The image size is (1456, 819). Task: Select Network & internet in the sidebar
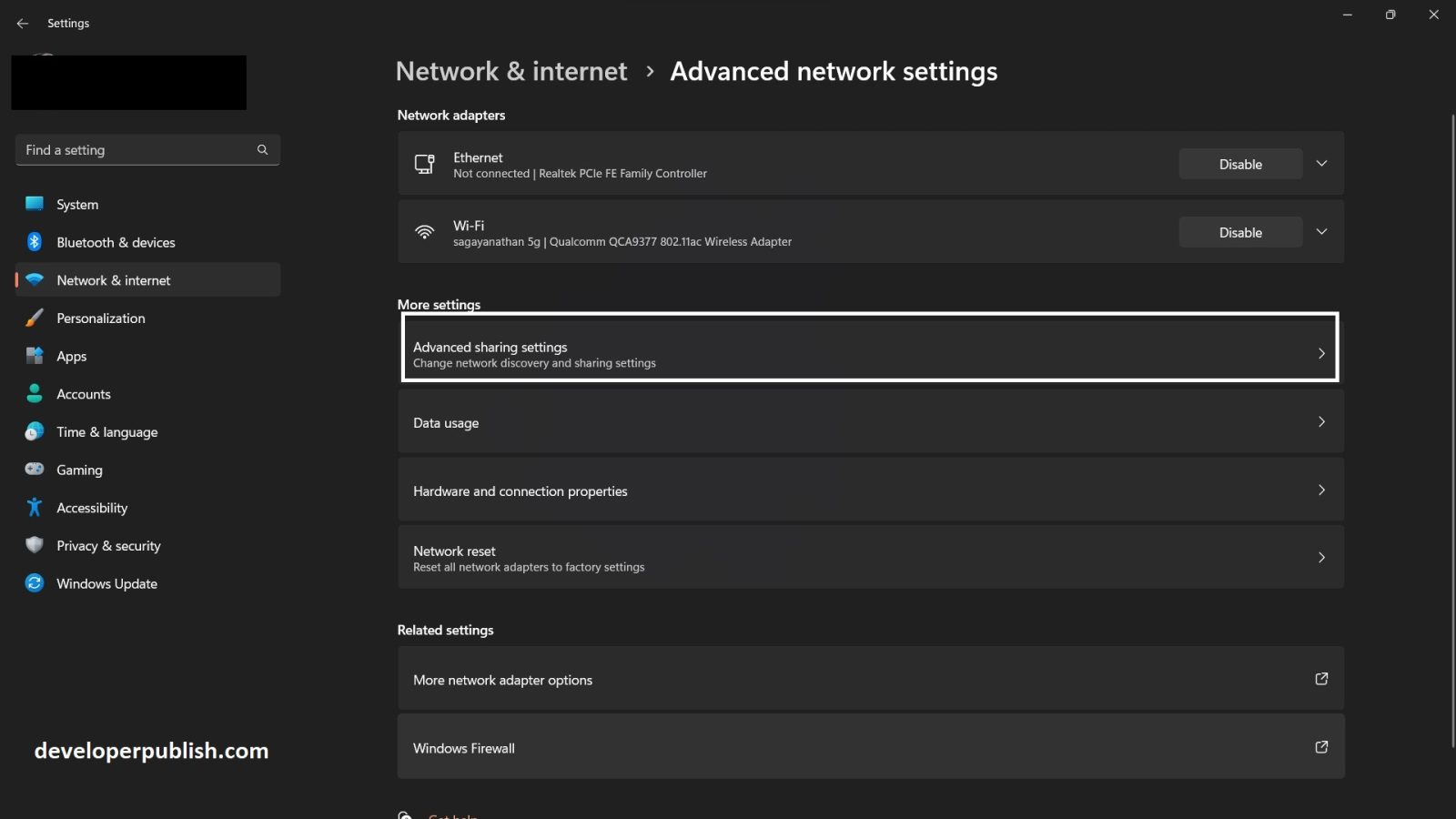point(113,279)
